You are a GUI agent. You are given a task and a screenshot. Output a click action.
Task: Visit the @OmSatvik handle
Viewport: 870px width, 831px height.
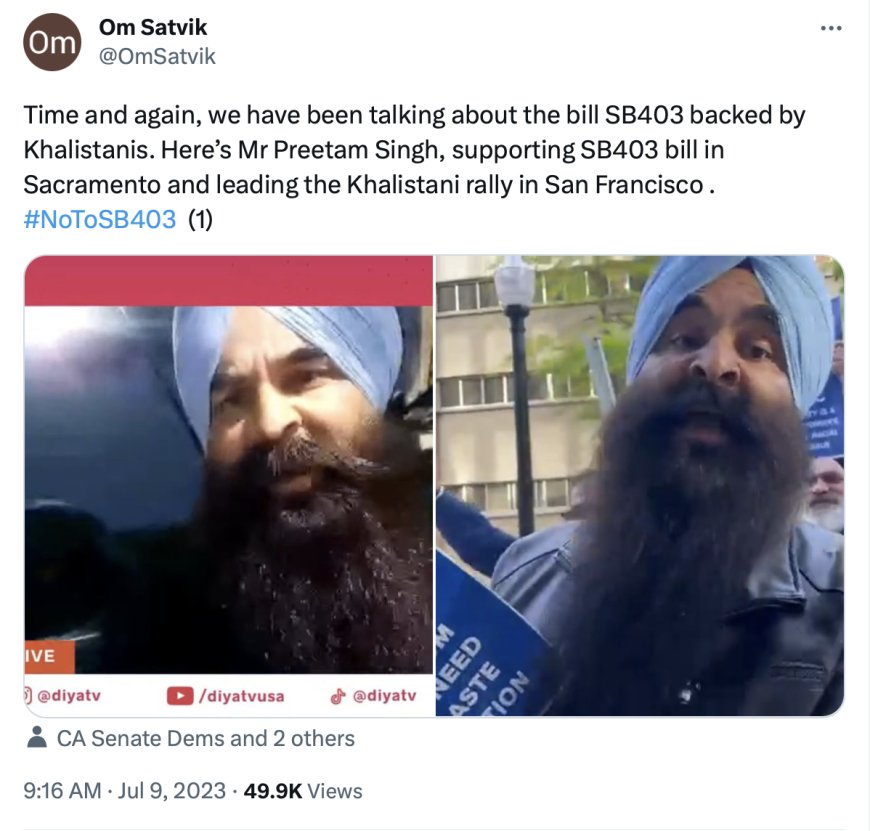tap(157, 56)
